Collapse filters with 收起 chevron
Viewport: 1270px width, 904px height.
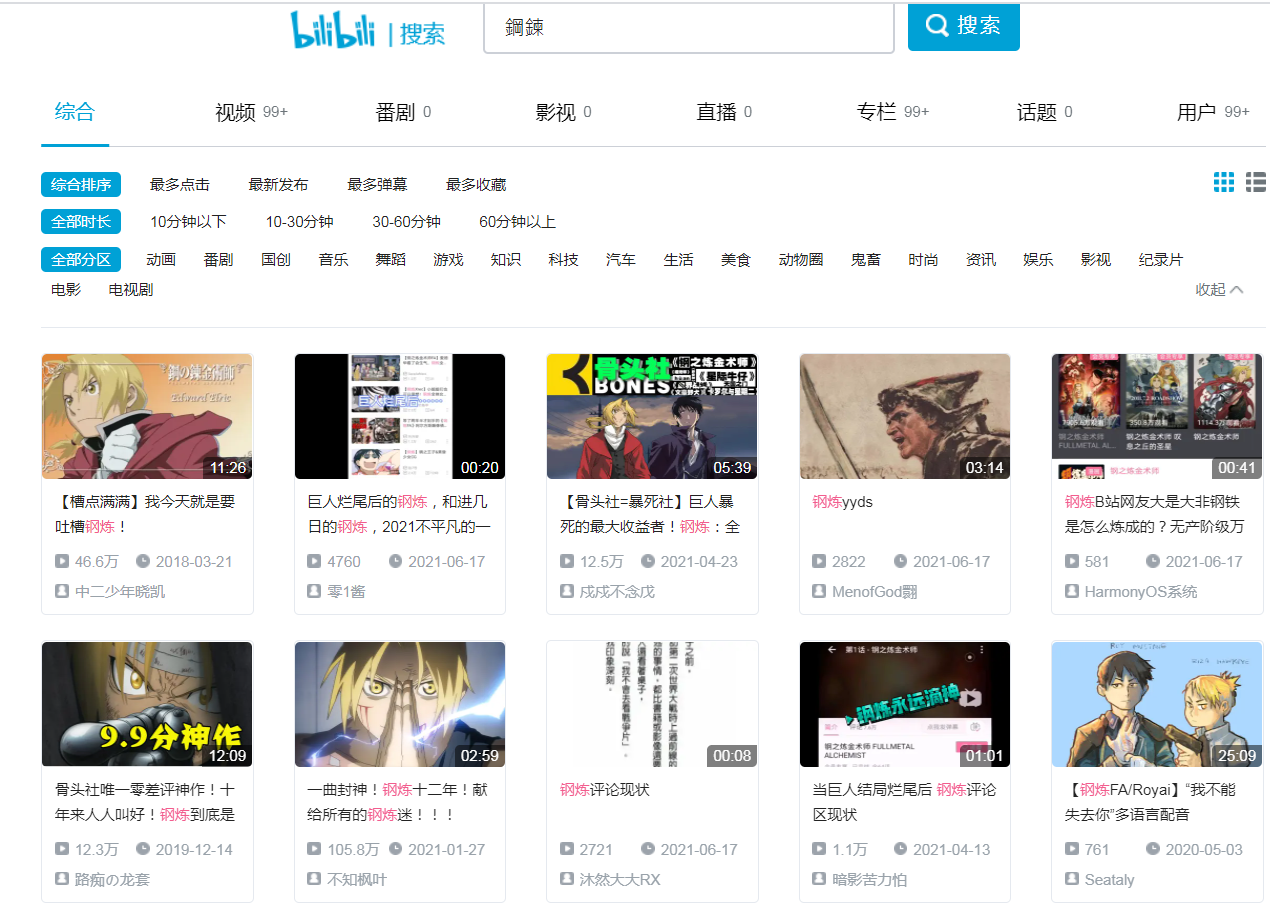[x=1220, y=290]
